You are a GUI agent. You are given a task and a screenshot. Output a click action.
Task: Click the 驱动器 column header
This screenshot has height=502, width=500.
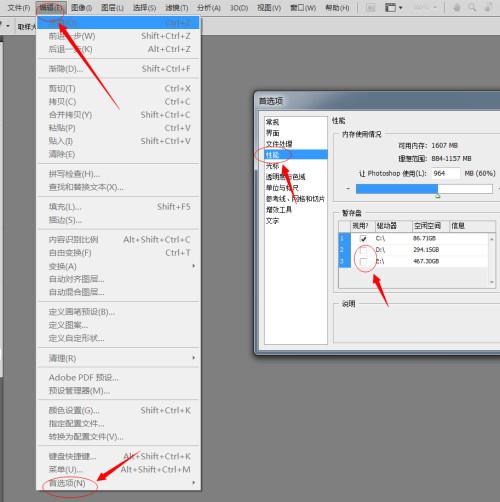(394, 226)
